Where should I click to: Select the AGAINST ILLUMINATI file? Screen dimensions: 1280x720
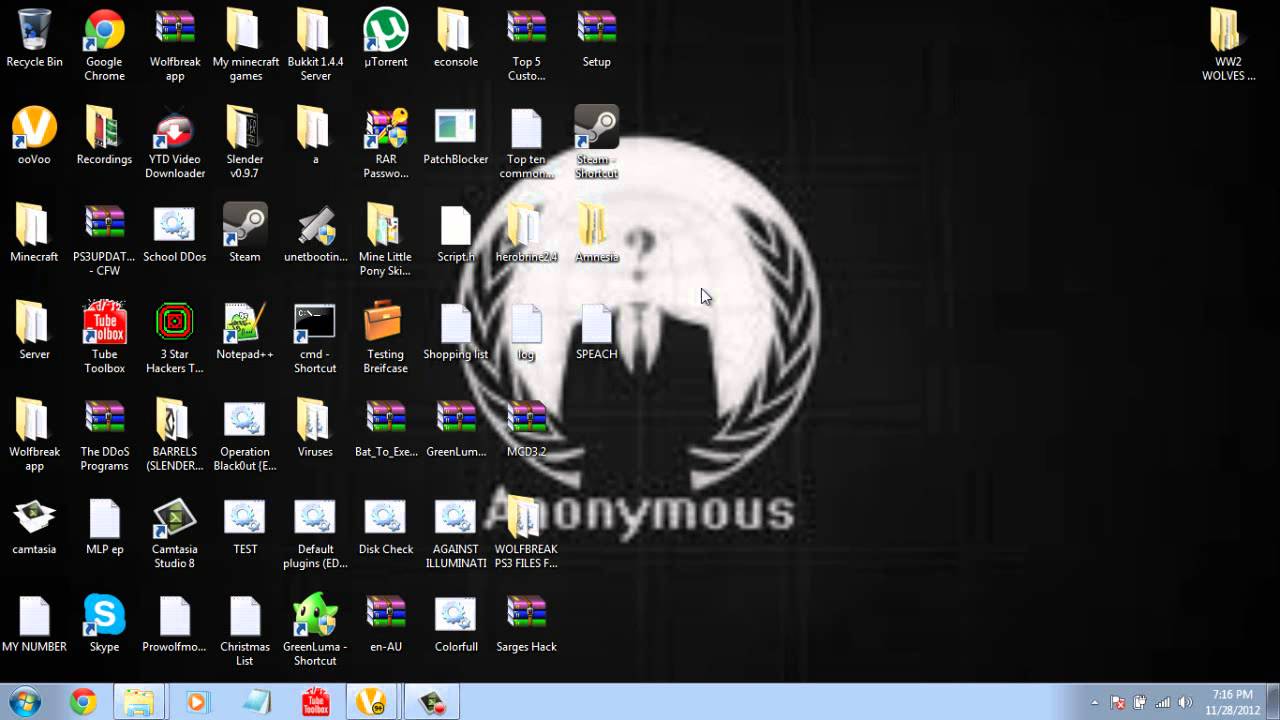point(456,532)
